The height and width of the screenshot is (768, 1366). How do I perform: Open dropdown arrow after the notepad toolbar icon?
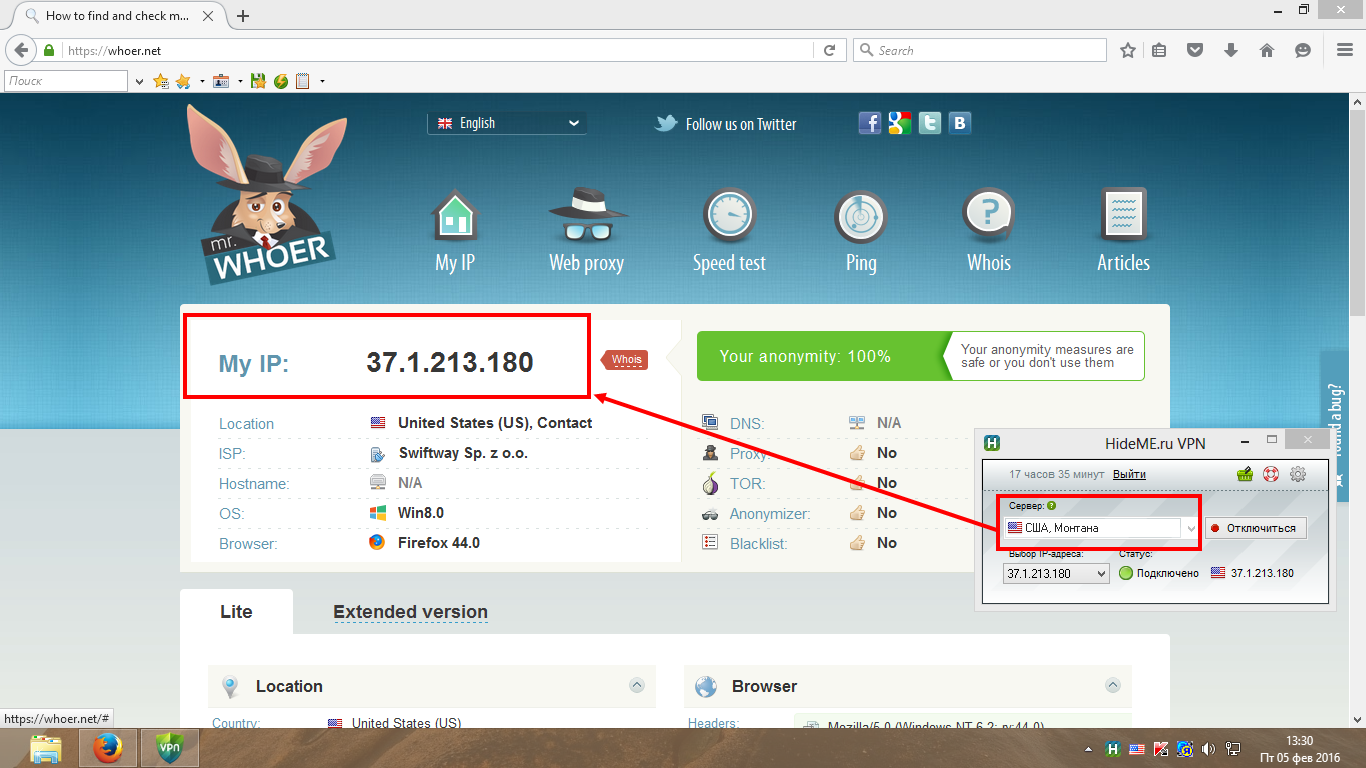(x=322, y=81)
